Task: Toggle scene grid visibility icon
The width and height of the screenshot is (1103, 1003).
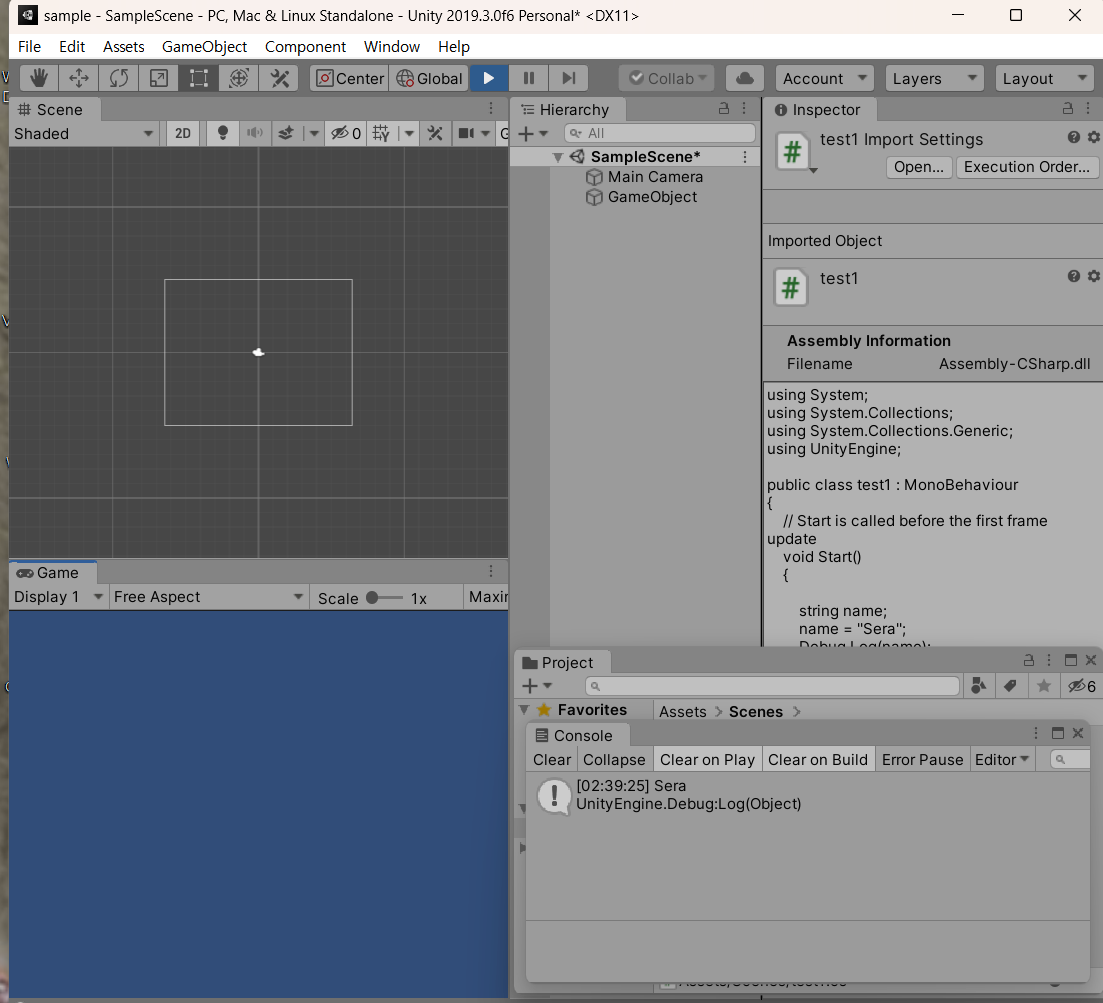Action: point(381,133)
